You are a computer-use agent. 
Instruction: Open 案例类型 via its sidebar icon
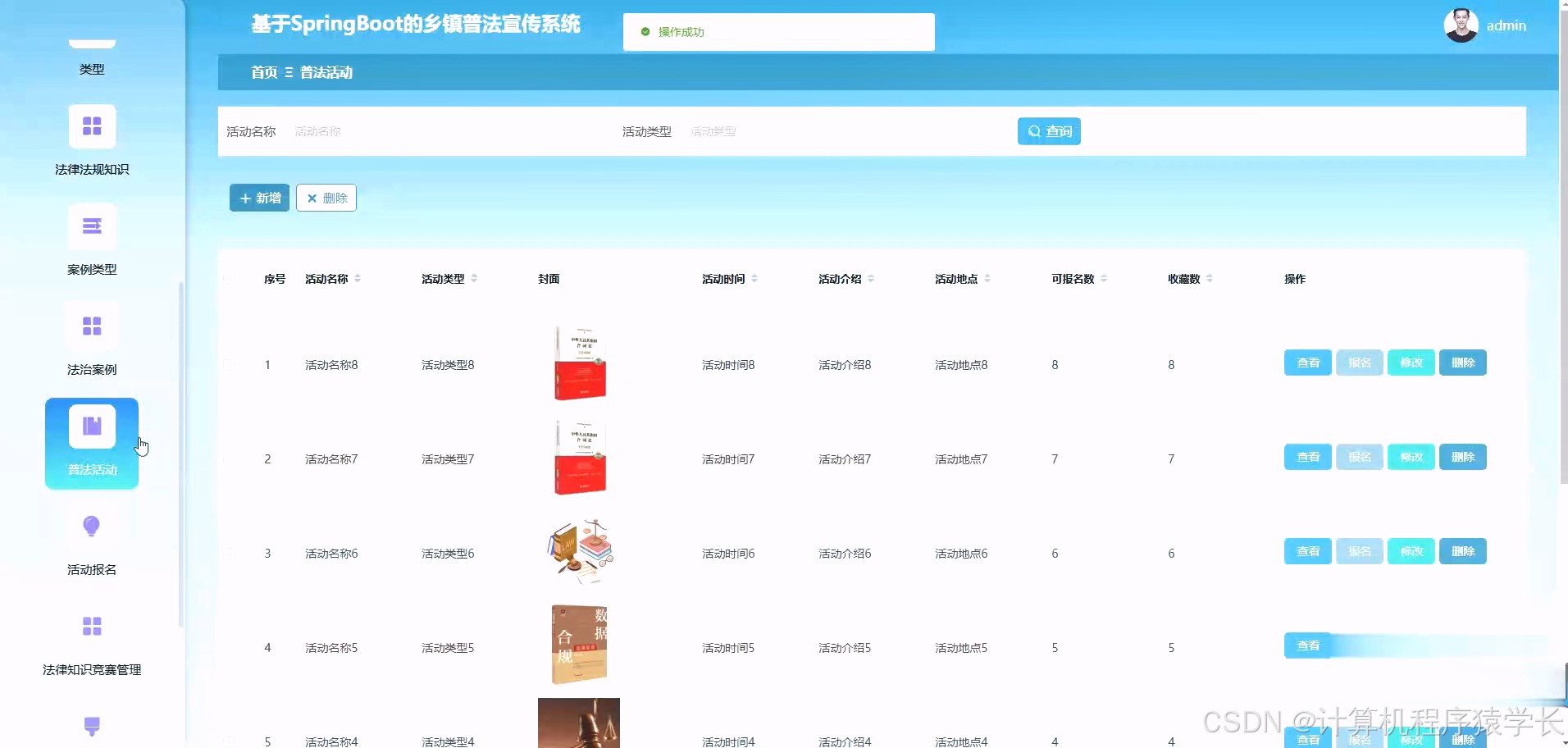coord(92,226)
